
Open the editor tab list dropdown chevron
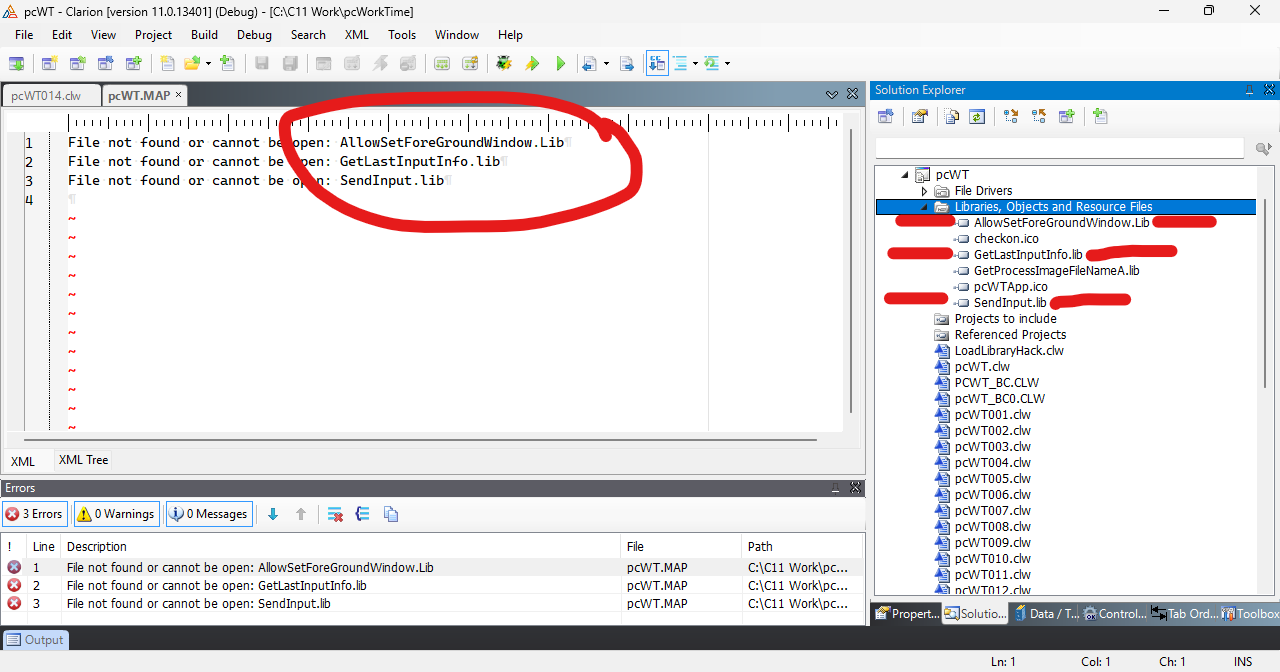point(832,94)
